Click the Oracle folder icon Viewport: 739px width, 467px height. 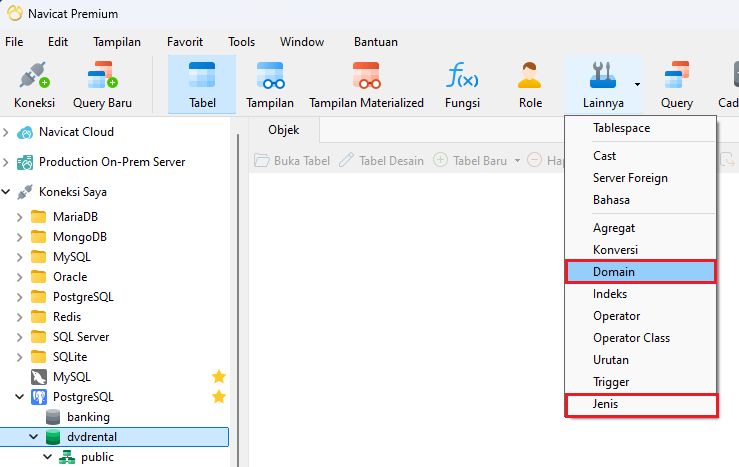[x=39, y=277]
